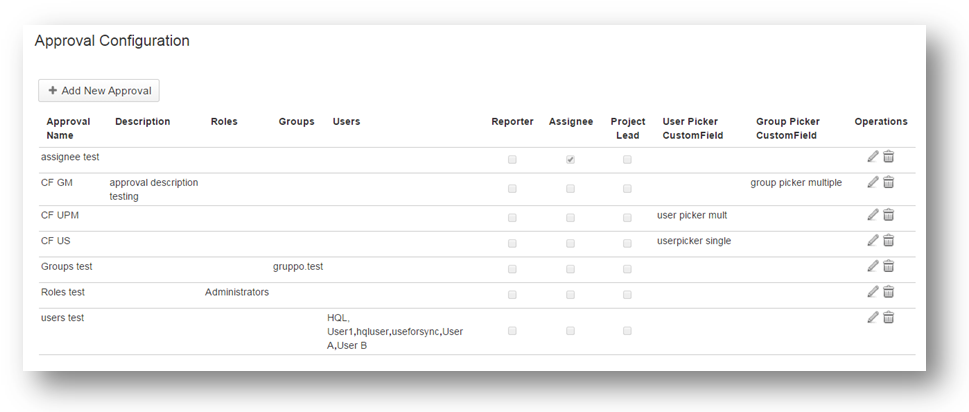Click pencil icon for CF GM row
The height and width of the screenshot is (412, 969).
coord(872,183)
